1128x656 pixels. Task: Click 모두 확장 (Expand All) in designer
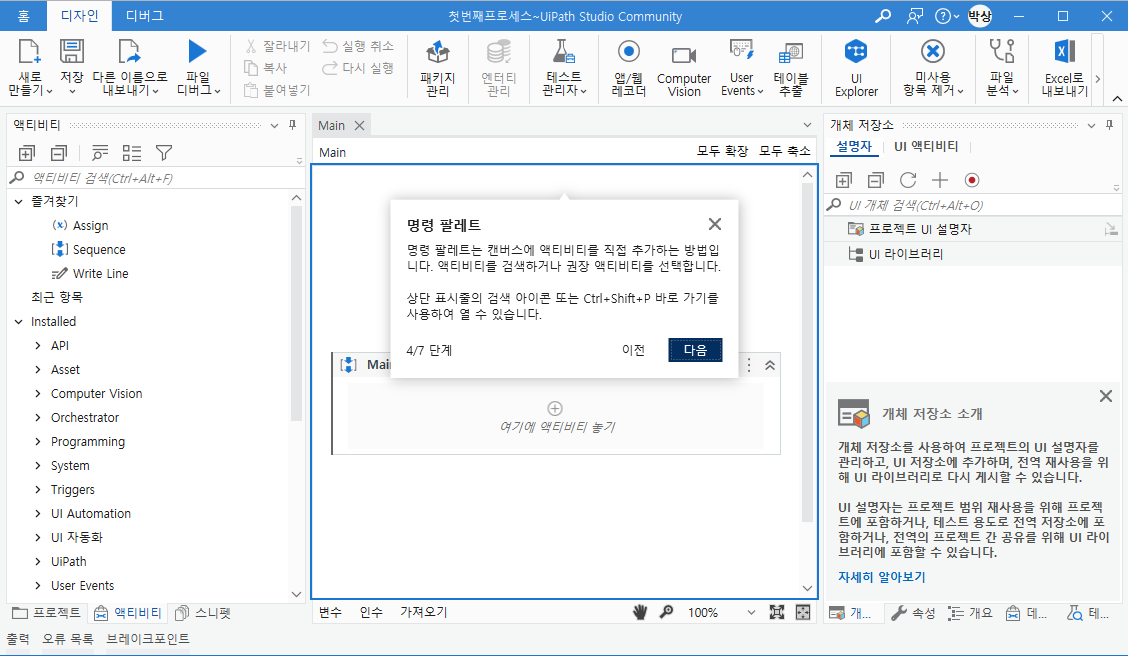[722, 151]
